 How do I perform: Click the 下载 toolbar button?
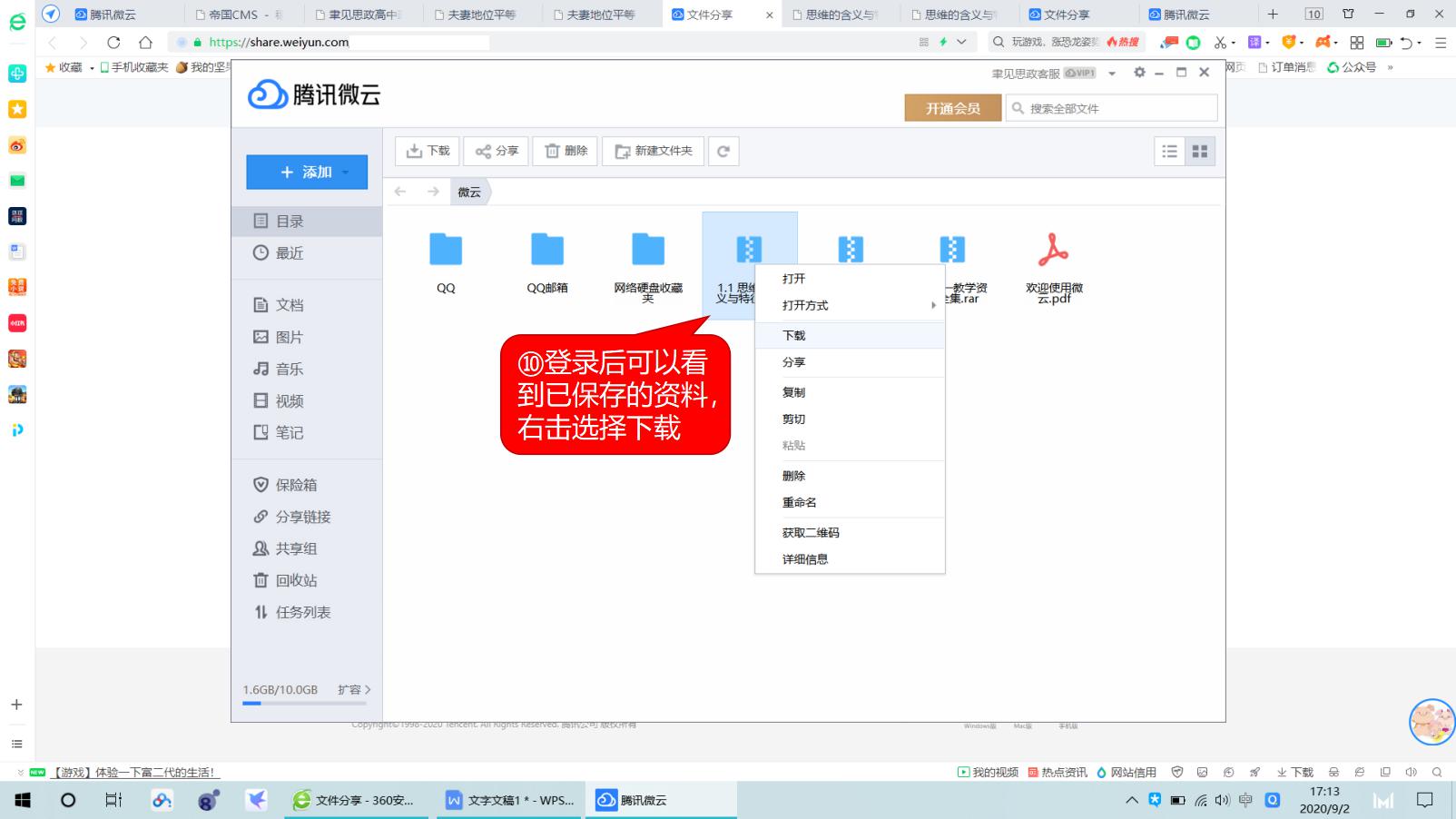pyautogui.click(x=428, y=151)
